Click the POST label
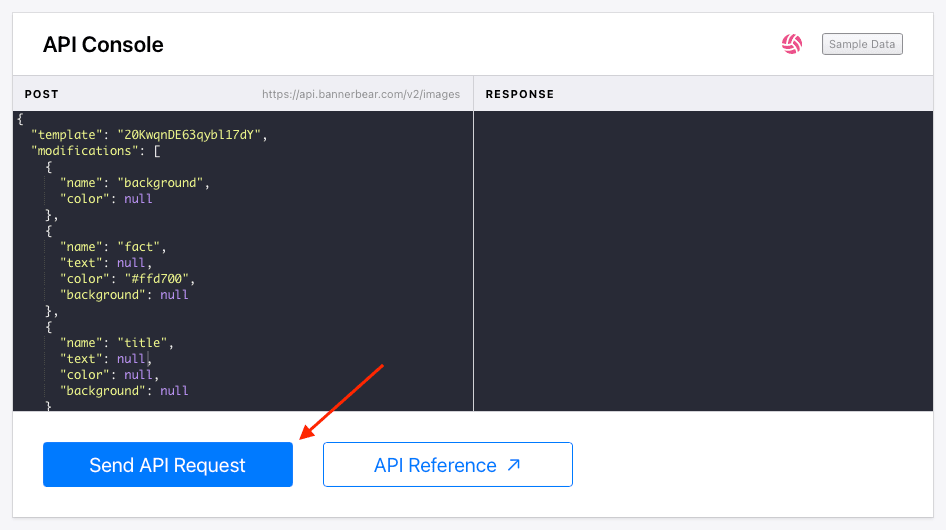This screenshot has width=946, height=530. 42,94
